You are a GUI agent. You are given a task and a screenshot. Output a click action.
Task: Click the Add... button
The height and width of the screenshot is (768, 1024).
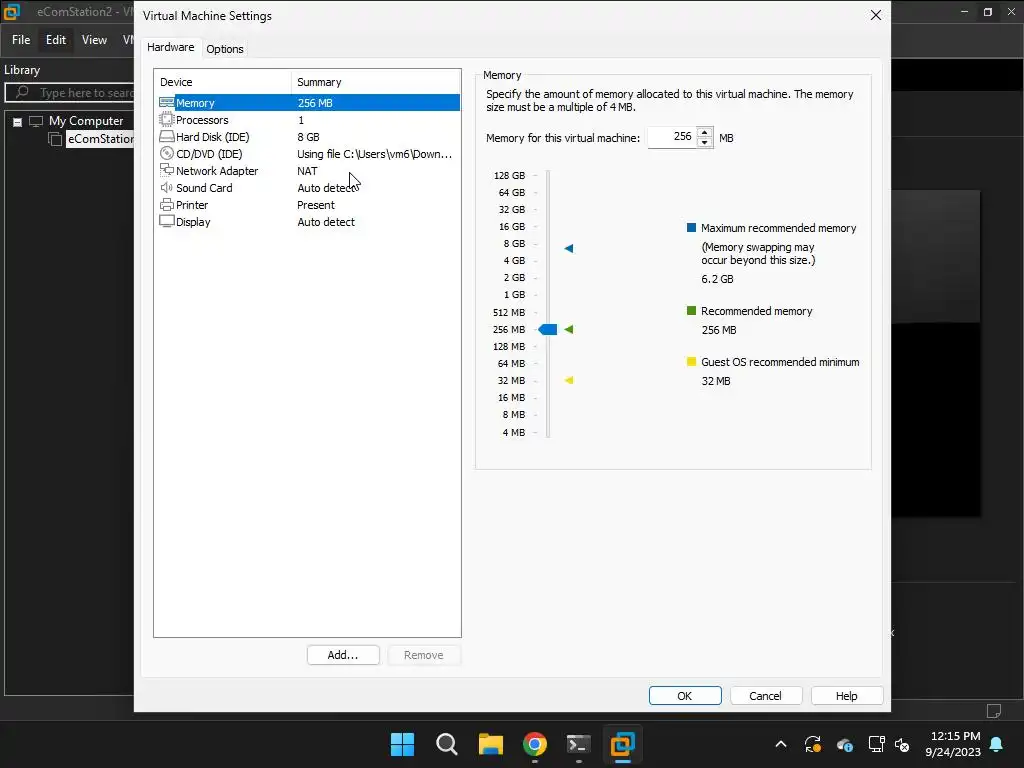click(343, 655)
